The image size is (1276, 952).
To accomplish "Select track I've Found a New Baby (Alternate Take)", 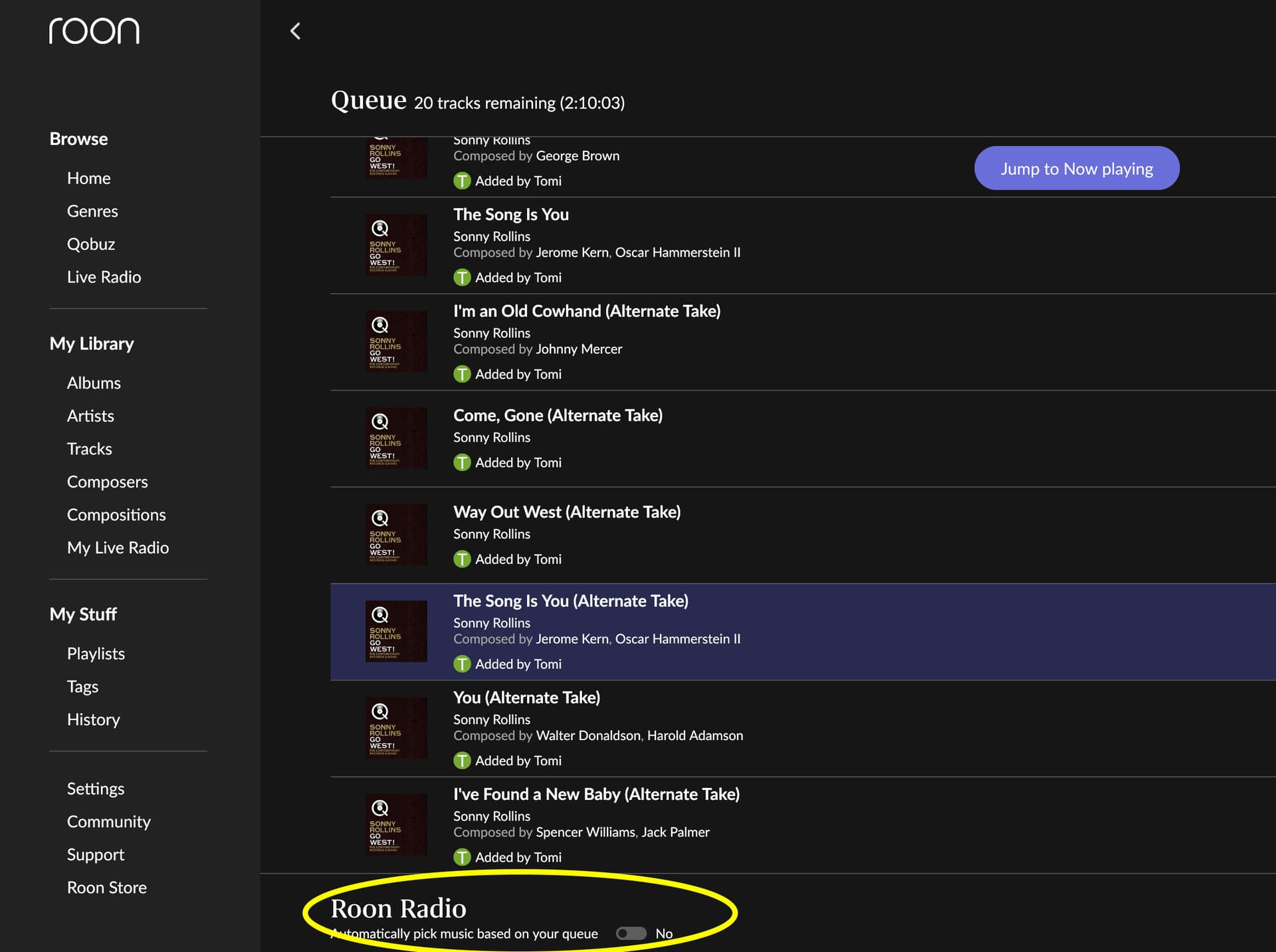I will click(x=596, y=794).
